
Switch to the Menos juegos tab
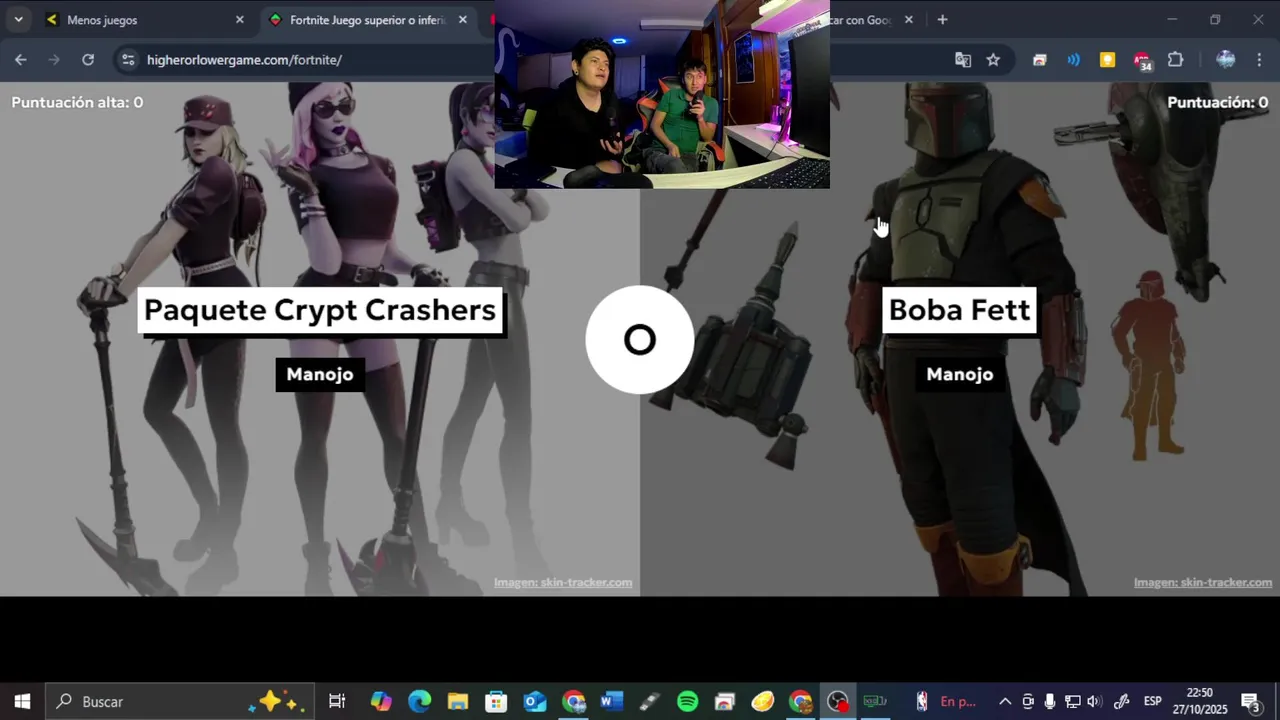(146, 19)
